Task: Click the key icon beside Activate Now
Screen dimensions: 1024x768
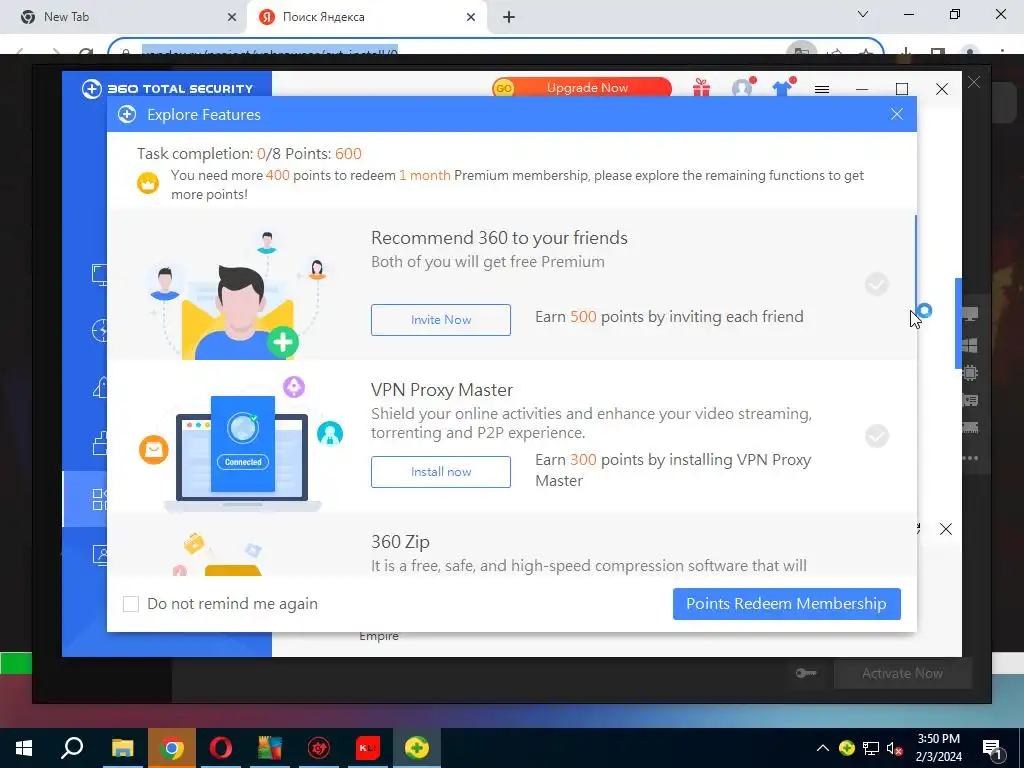Action: [806, 673]
